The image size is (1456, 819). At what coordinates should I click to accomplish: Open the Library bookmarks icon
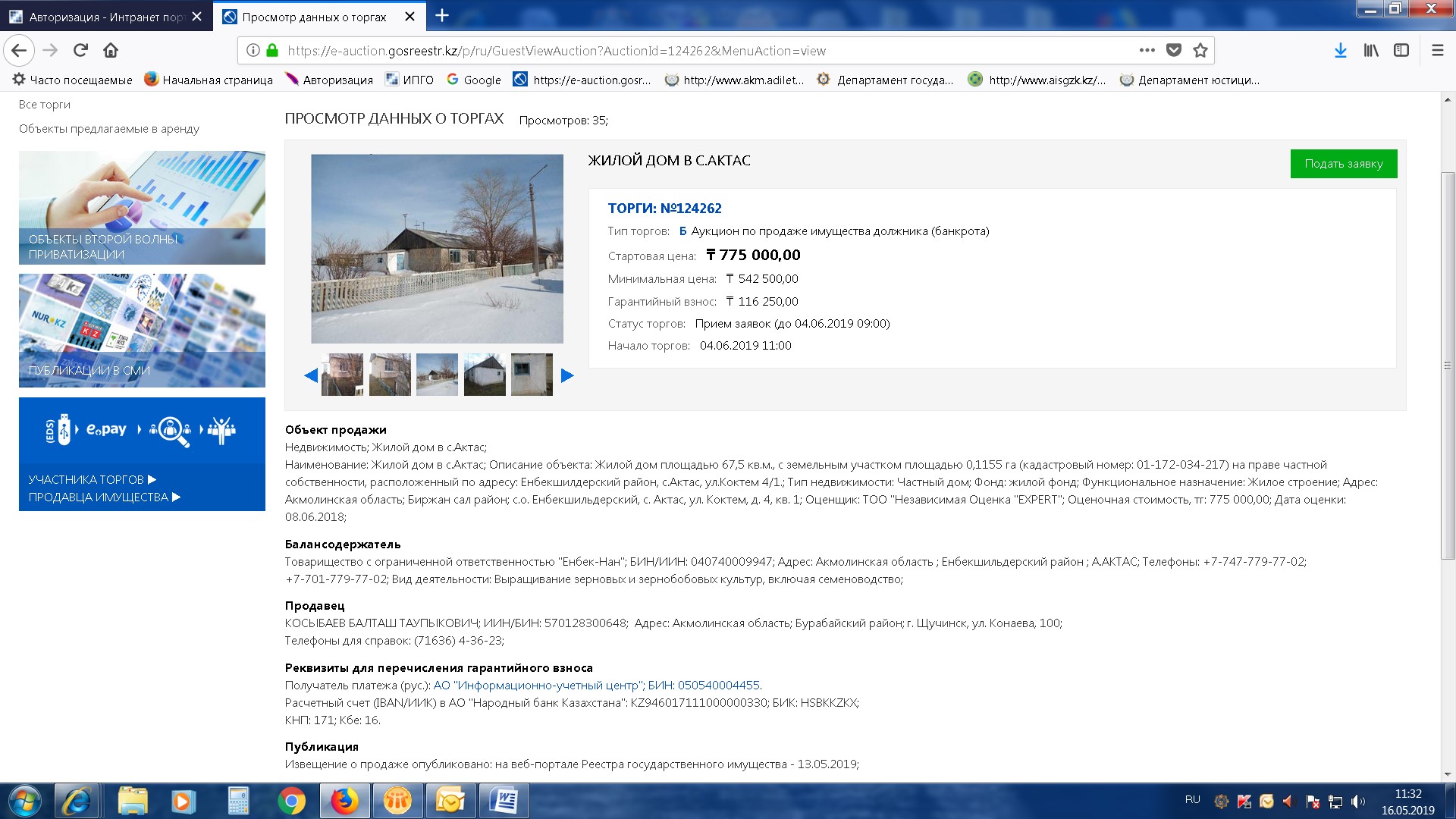(1371, 51)
